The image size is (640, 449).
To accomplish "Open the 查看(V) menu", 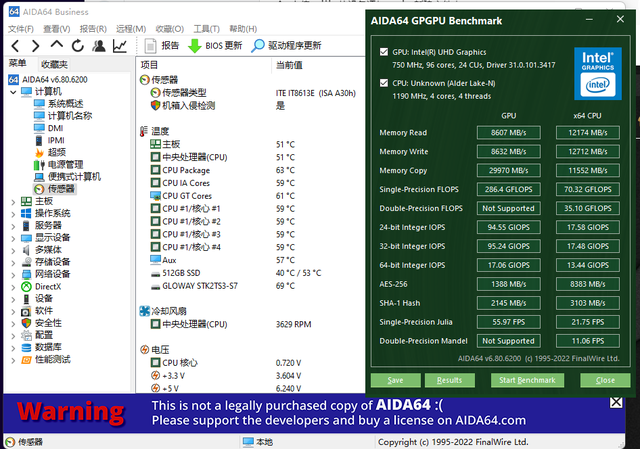I will [x=57, y=29].
